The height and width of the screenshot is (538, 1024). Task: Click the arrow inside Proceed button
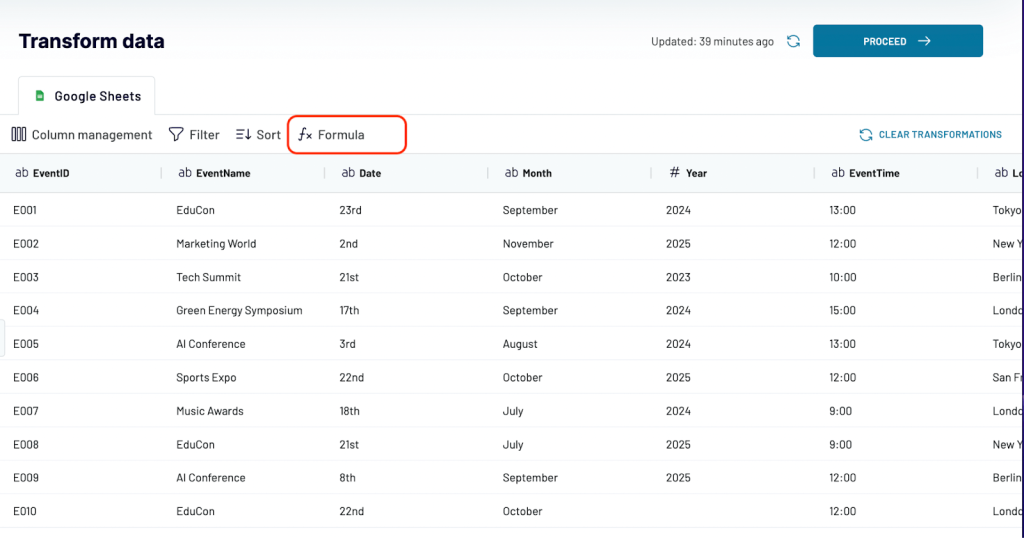tap(924, 41)
